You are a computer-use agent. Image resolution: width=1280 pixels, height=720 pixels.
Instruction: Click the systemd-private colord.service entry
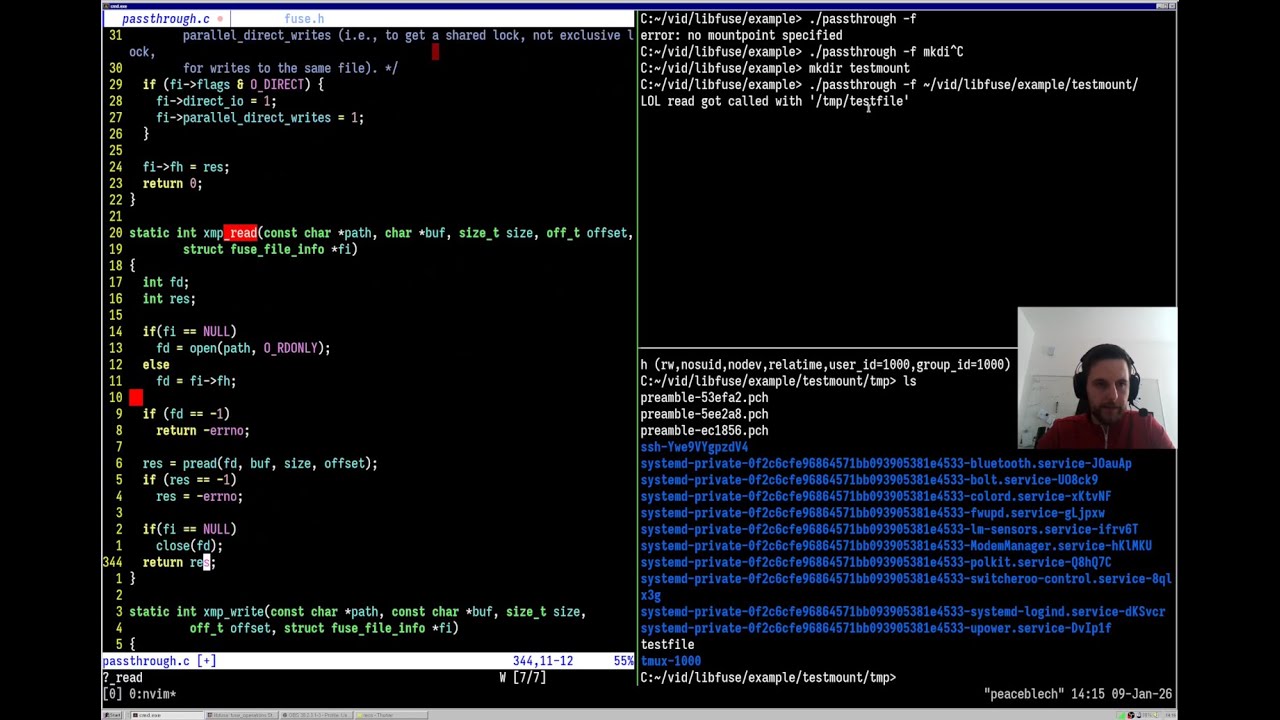pyautogui.click(x=876, y=497)
